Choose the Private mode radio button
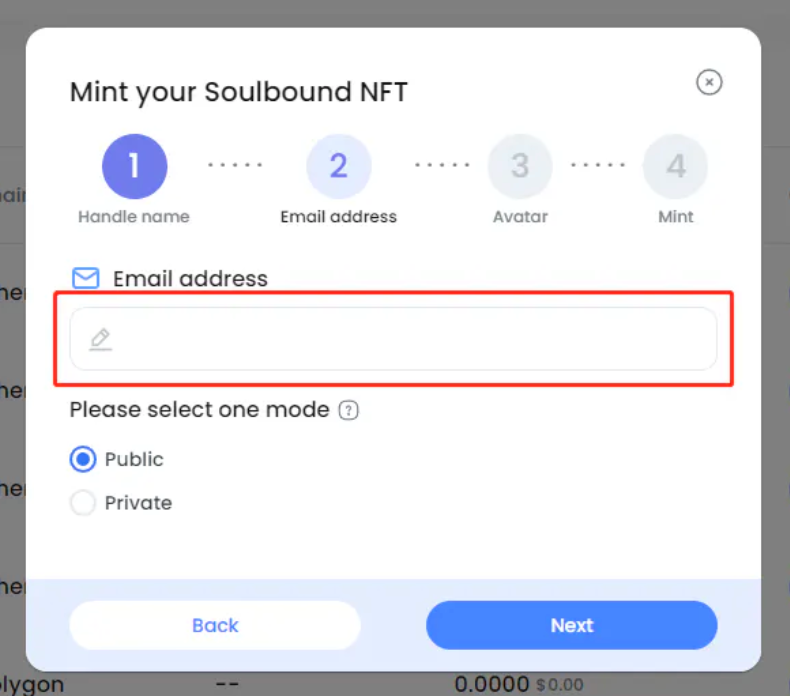Screen dimensions: 790x696 tap(83, 502)
